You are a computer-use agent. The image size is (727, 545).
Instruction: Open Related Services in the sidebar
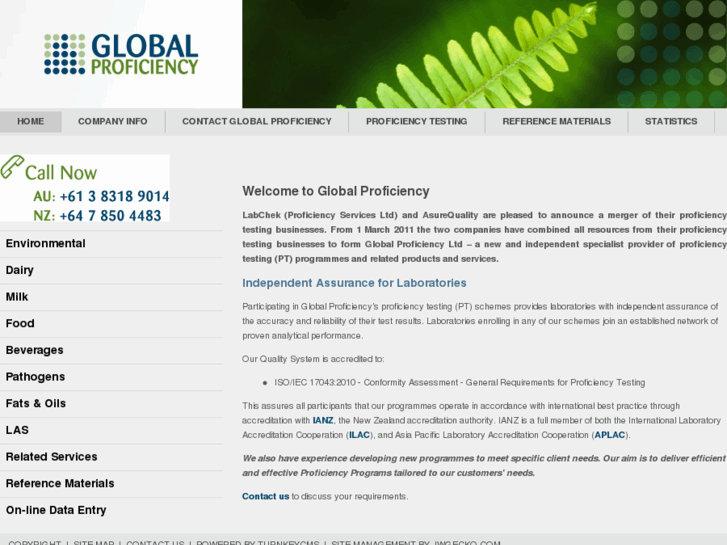(x=111, y=457)
